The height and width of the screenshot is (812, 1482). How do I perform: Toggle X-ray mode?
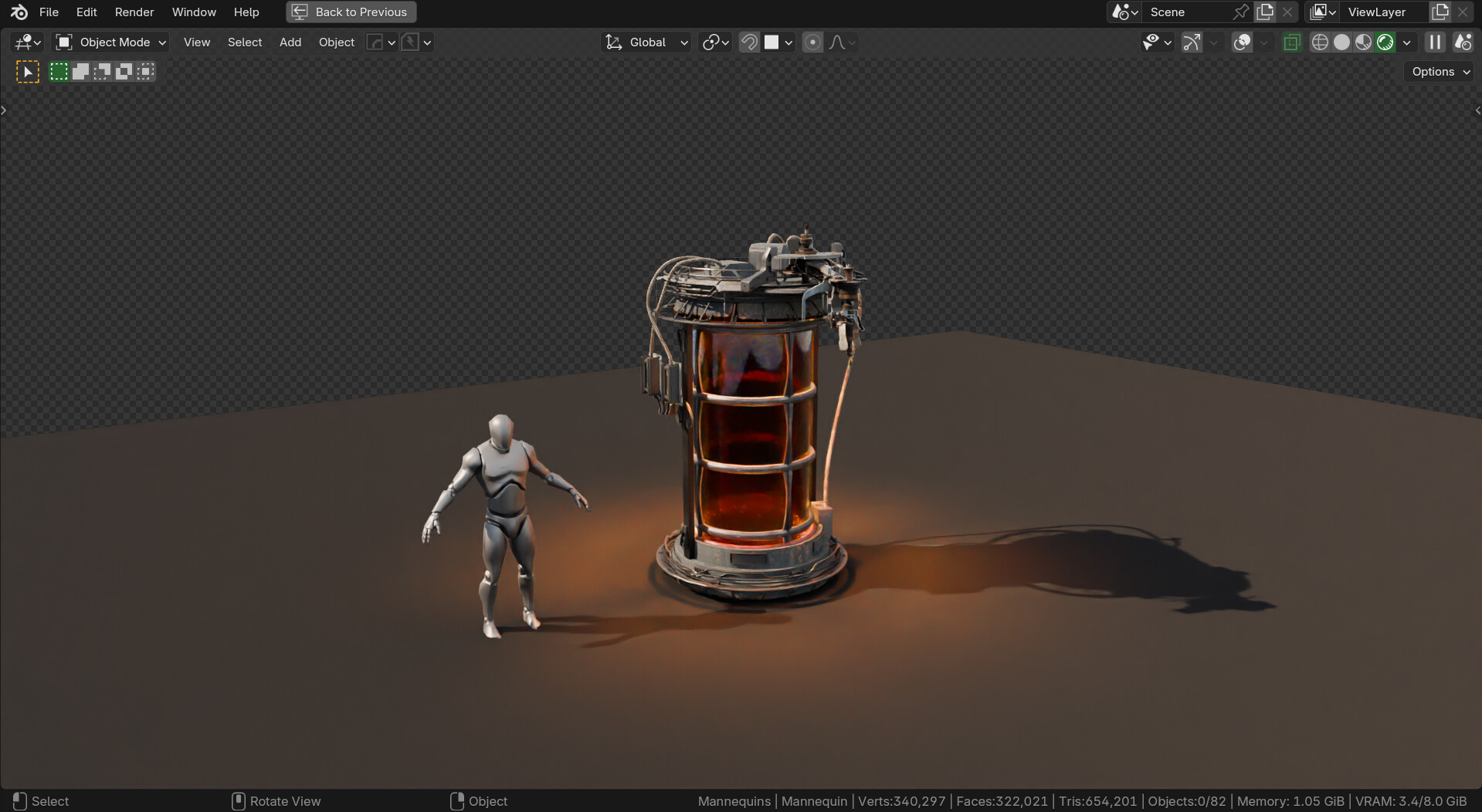(1291, 42)
